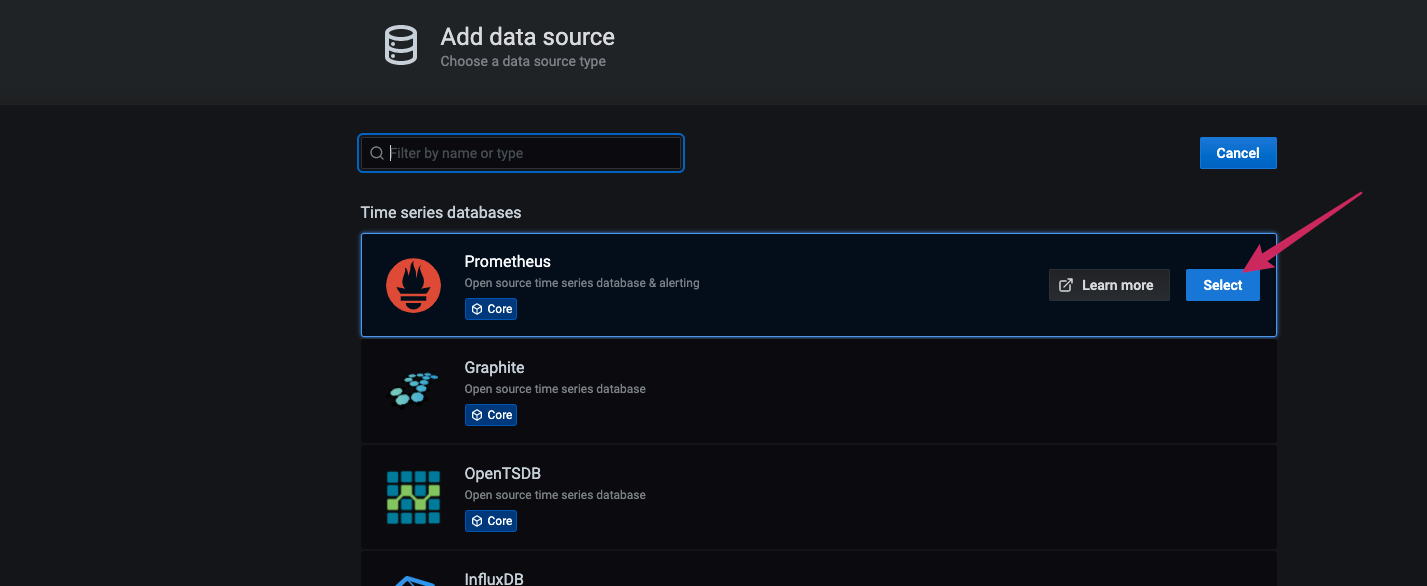Screen dimensions: 1427x586
Task: Focus the Filter by name or type field
Action: click(x=521, y=153)
